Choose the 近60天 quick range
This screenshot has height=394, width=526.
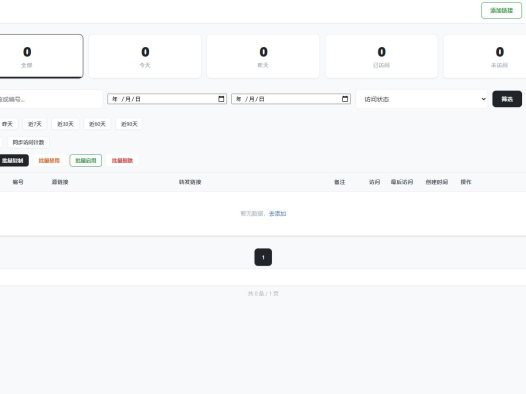click(97, 124)
